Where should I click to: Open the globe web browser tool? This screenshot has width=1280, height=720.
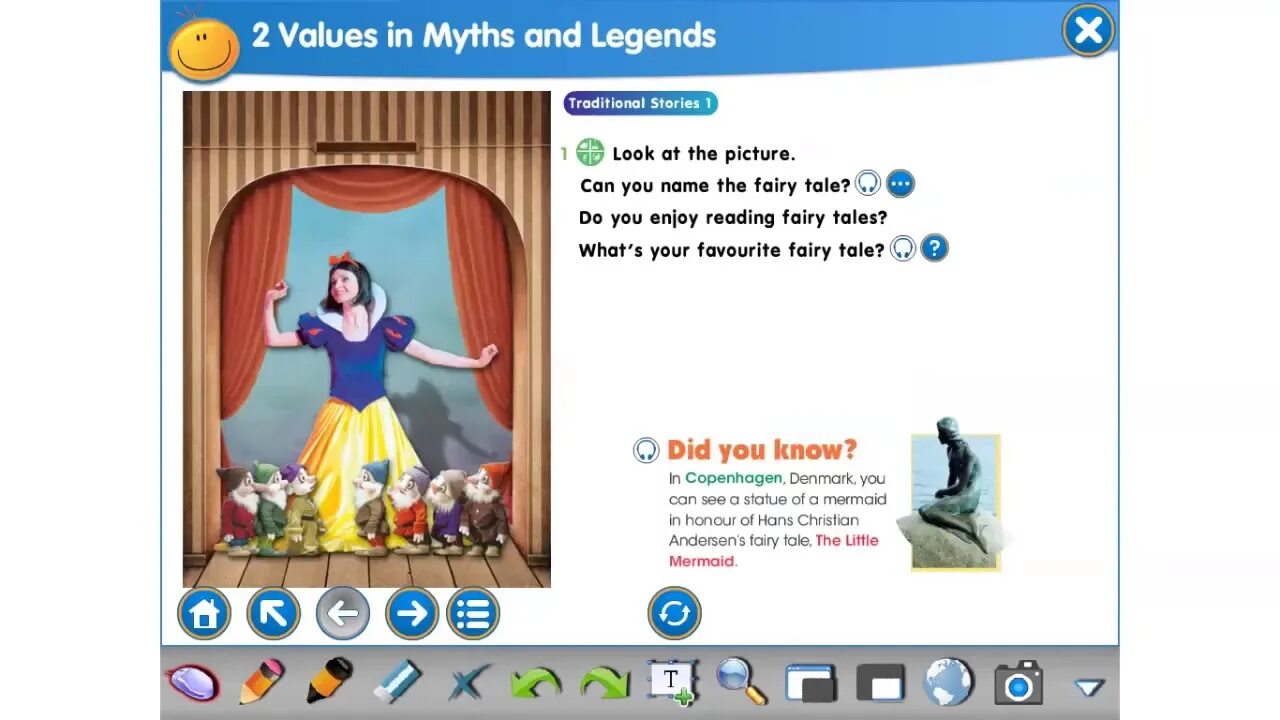(x=948, y=682)
